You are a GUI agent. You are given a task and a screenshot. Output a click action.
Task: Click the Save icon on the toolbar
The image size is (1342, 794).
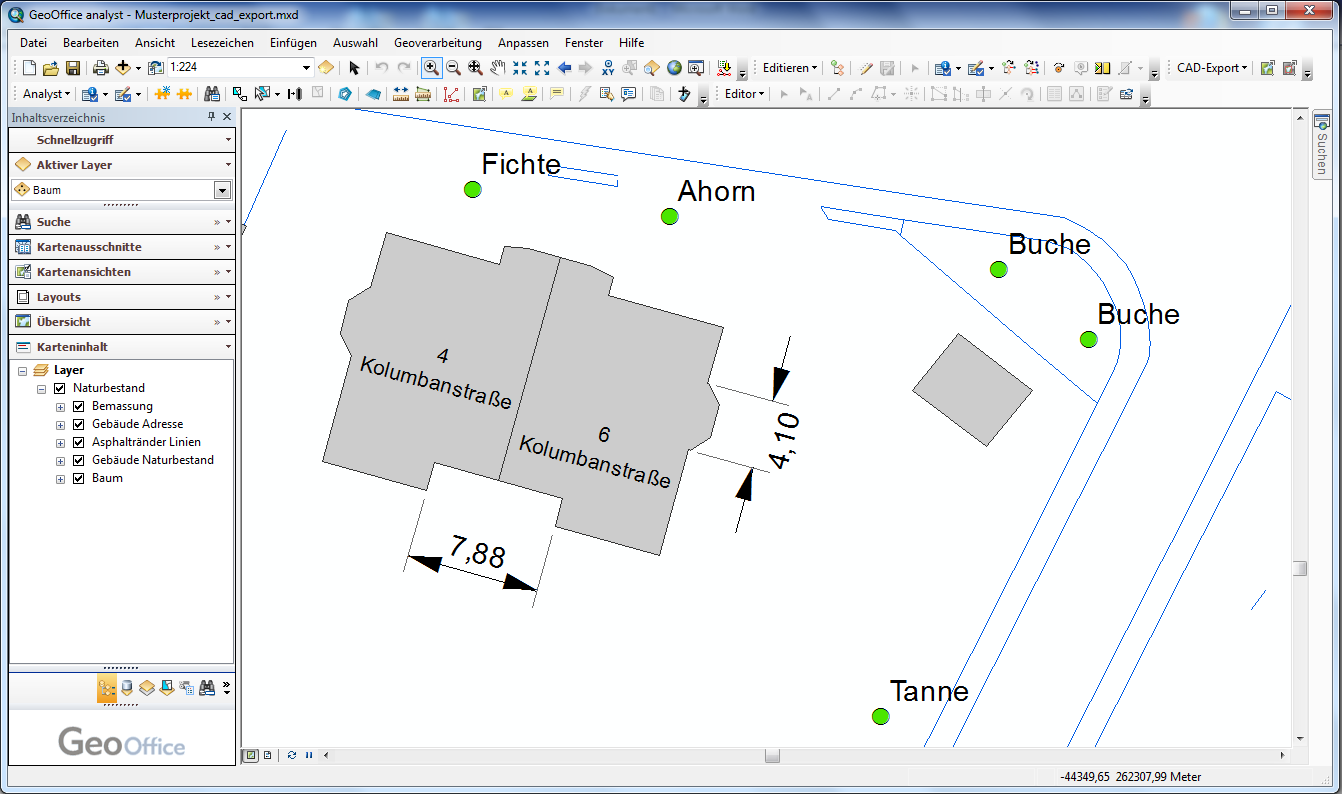click(x=73, y=67)
